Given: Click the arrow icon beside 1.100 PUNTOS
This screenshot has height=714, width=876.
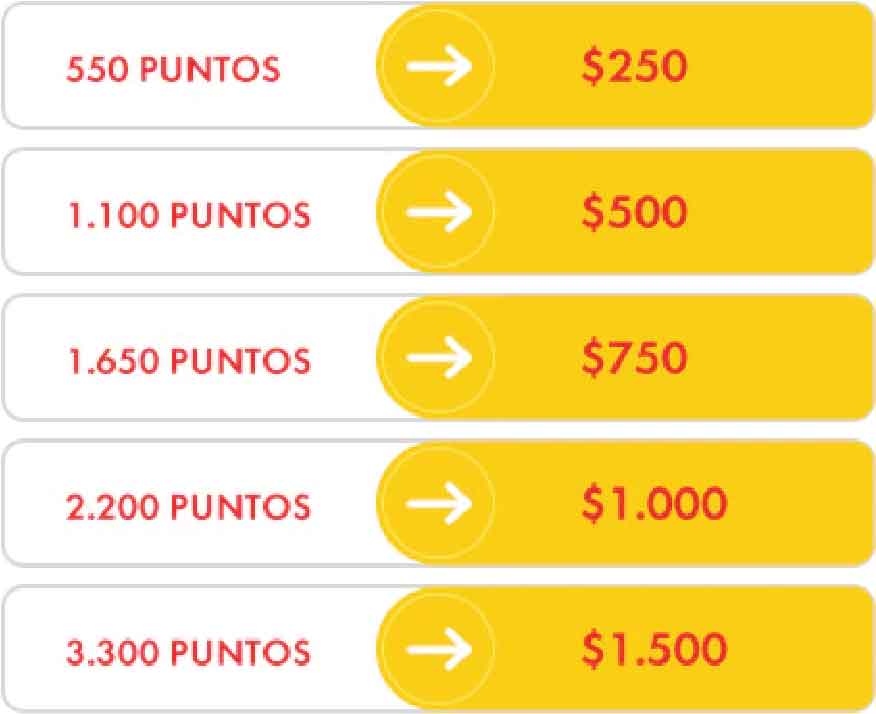Looking at the screenshot, I should pyautogui.click(x=439, y=212).
